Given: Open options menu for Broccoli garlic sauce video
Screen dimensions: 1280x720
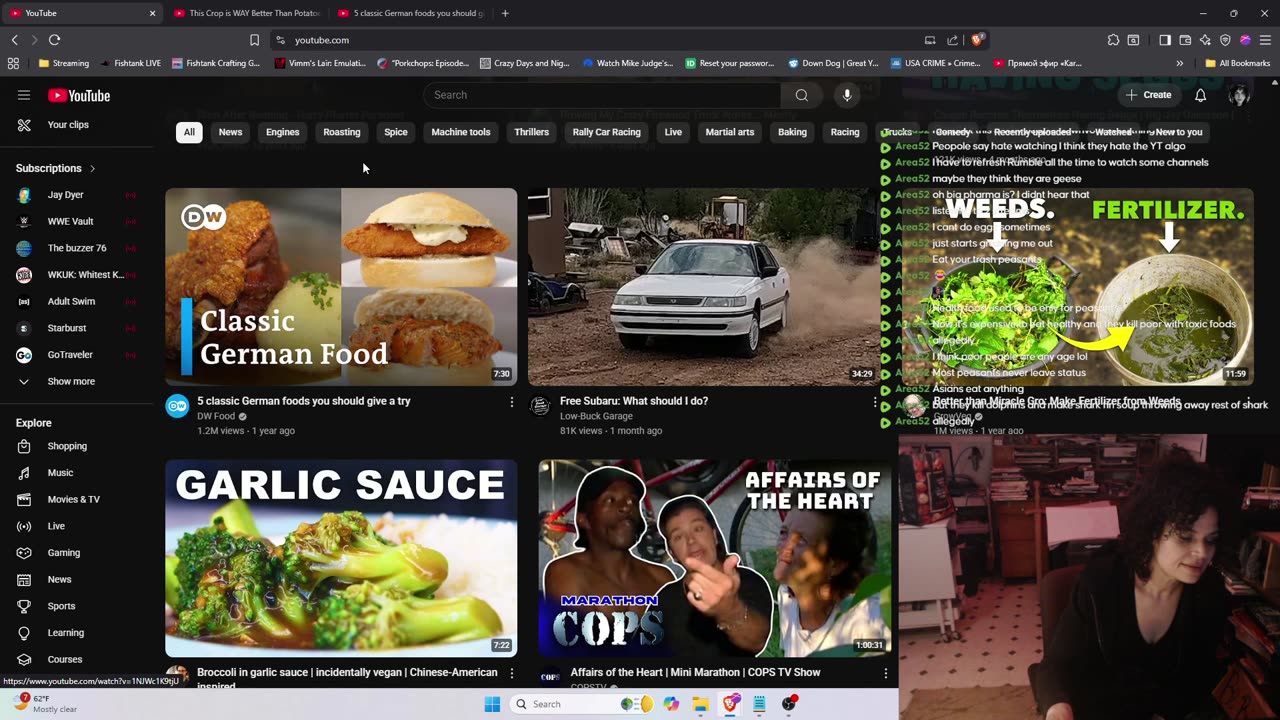Looking at the screenshot, I should (x=512, y=674).
